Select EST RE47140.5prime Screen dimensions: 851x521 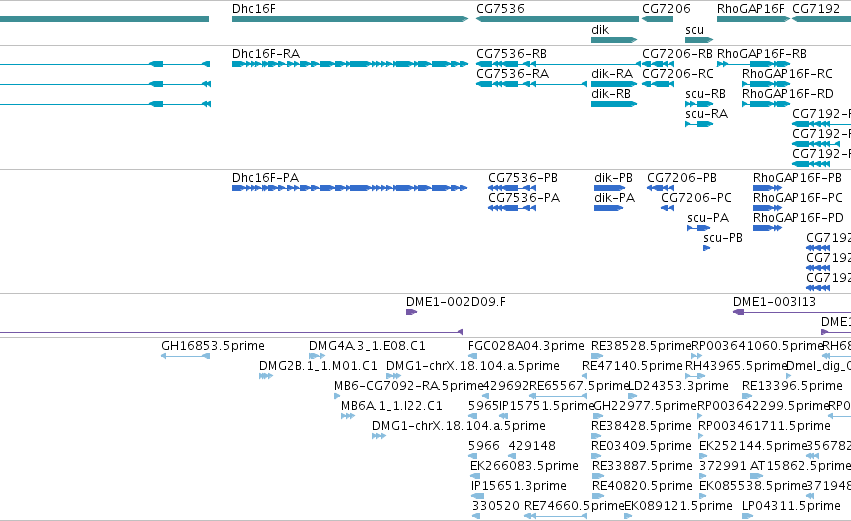pyautogui.click(x=585, y=376)
